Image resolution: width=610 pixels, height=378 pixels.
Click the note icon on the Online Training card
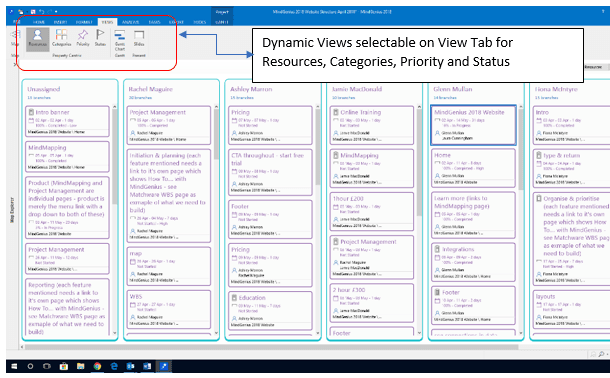click(x=336, y=112)
